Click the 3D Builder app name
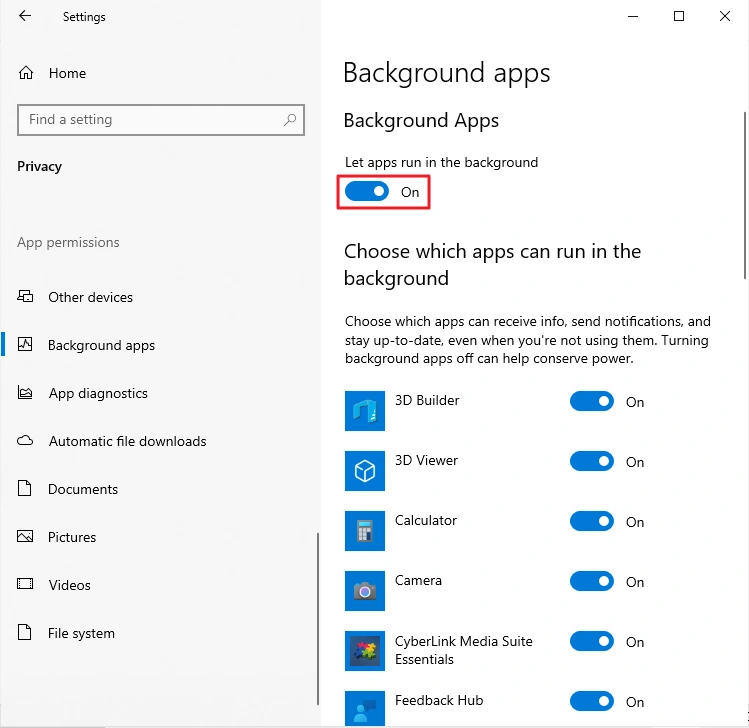 pos(427,400)
